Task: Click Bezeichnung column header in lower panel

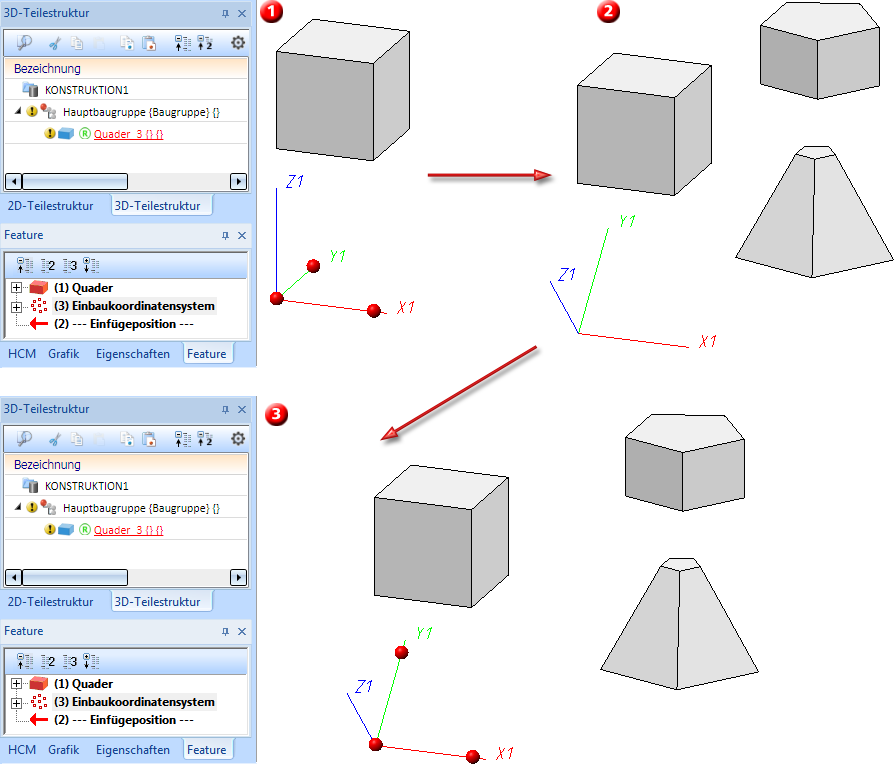Action: [126, 465]
